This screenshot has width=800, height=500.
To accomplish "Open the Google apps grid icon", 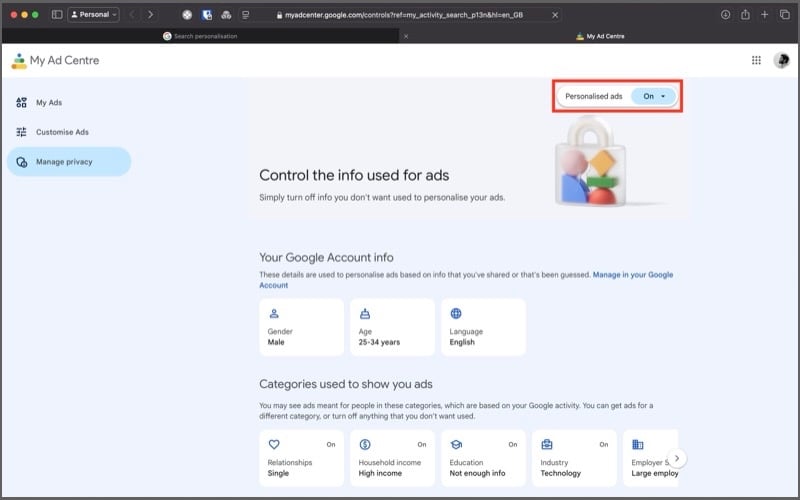I will click(756, 60).
